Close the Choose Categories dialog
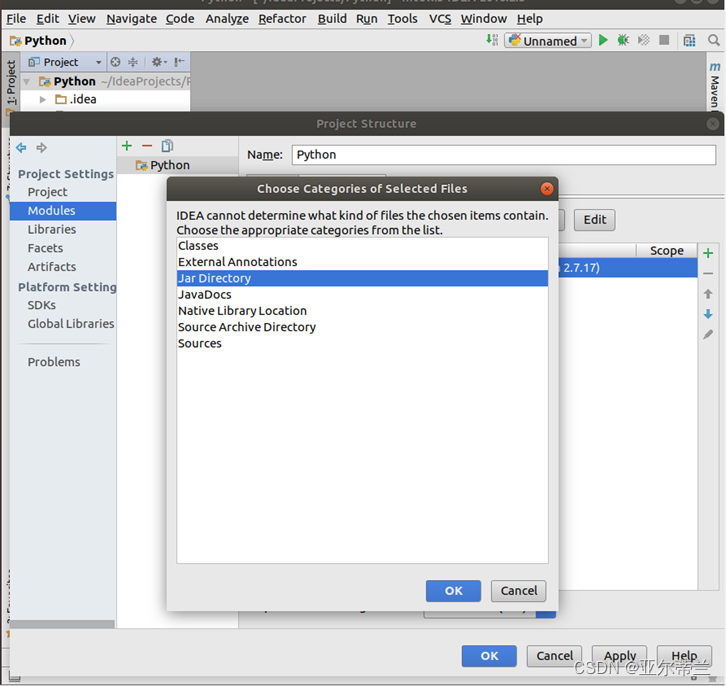The height and width of the screenshot is (686, 726). [x=547, y=189]
